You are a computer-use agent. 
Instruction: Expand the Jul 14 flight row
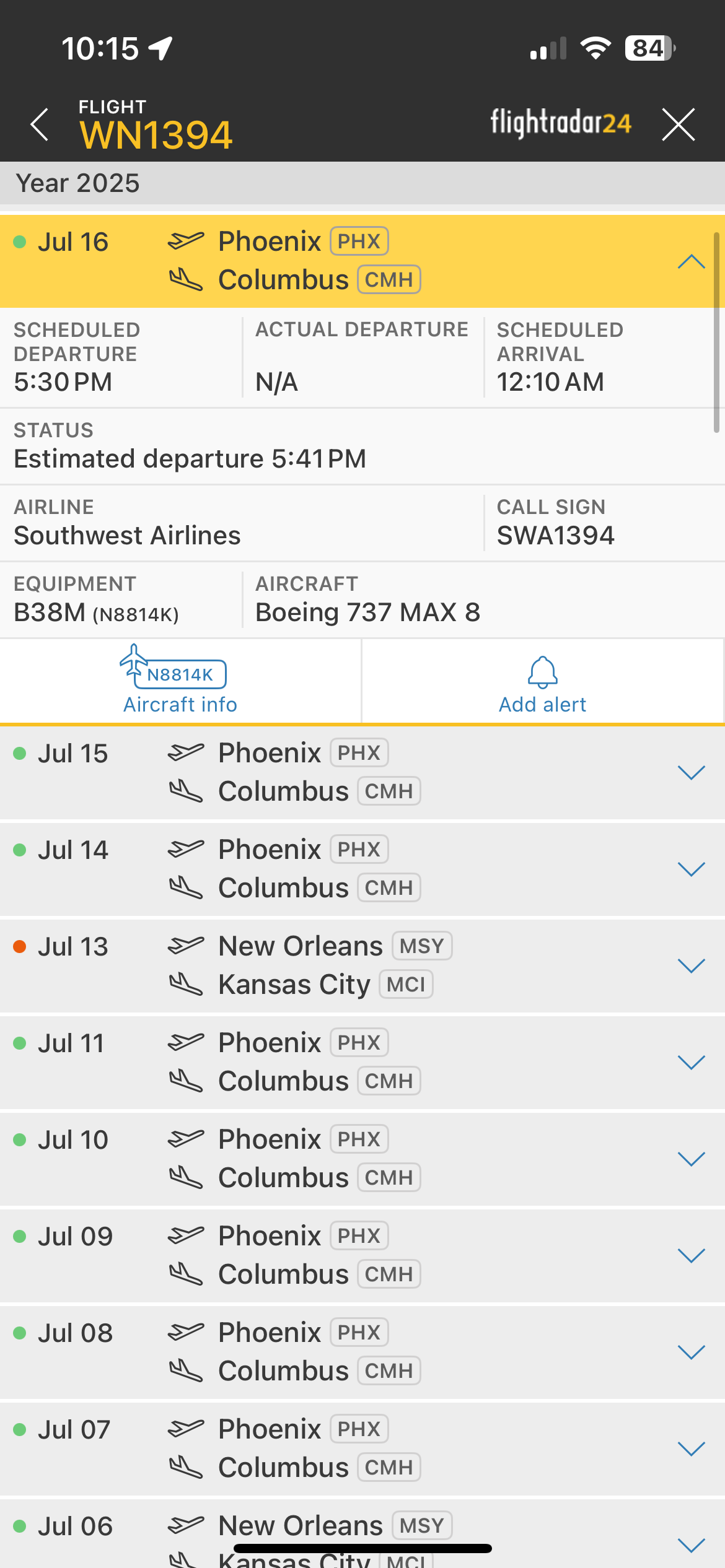coord(691,869)
